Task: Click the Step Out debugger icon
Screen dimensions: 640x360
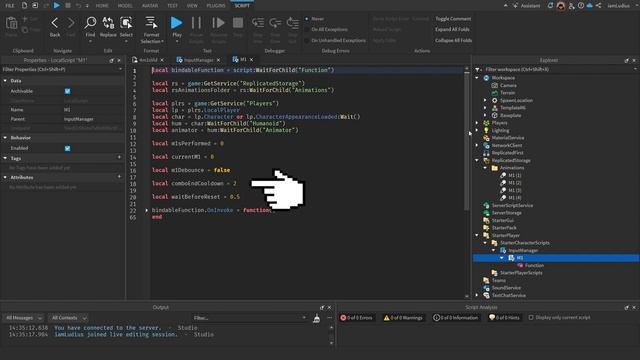Action: (293, 22)
